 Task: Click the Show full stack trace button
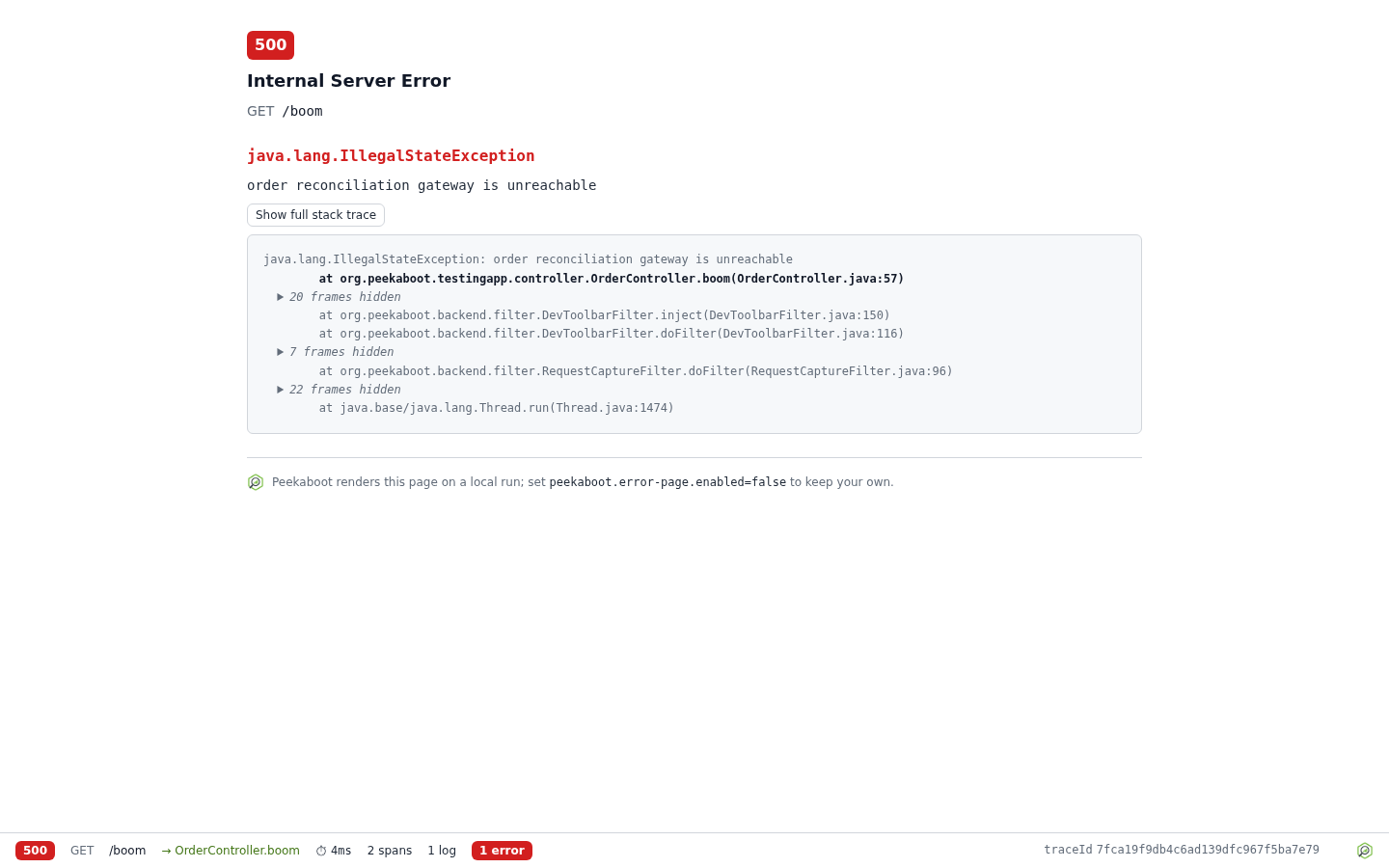tap(315, 215)
